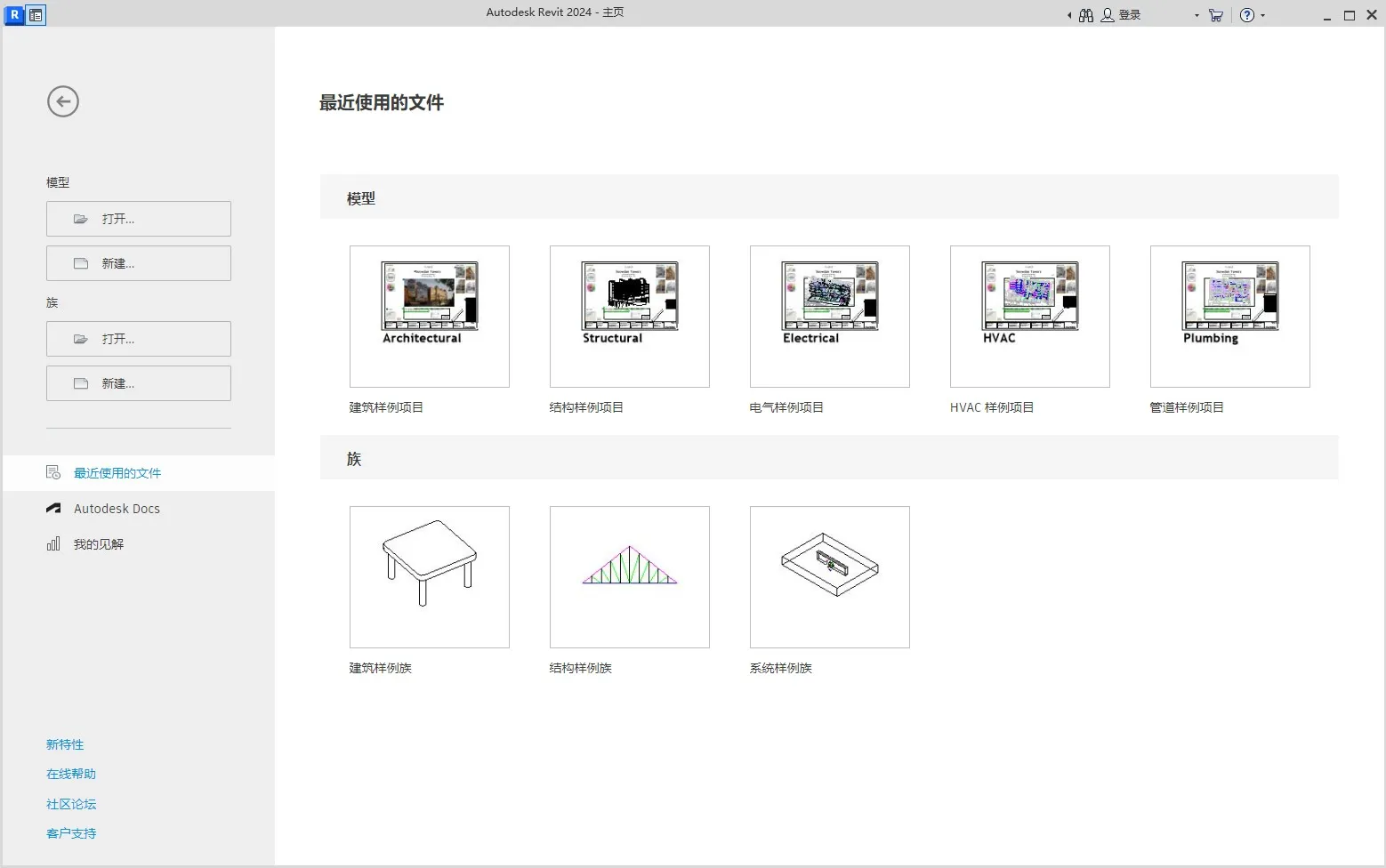Open the Autodesk App Store cart icon
Image resolution: width=1386 pixels, height=868 pixels.
[x=1216, y=15]
